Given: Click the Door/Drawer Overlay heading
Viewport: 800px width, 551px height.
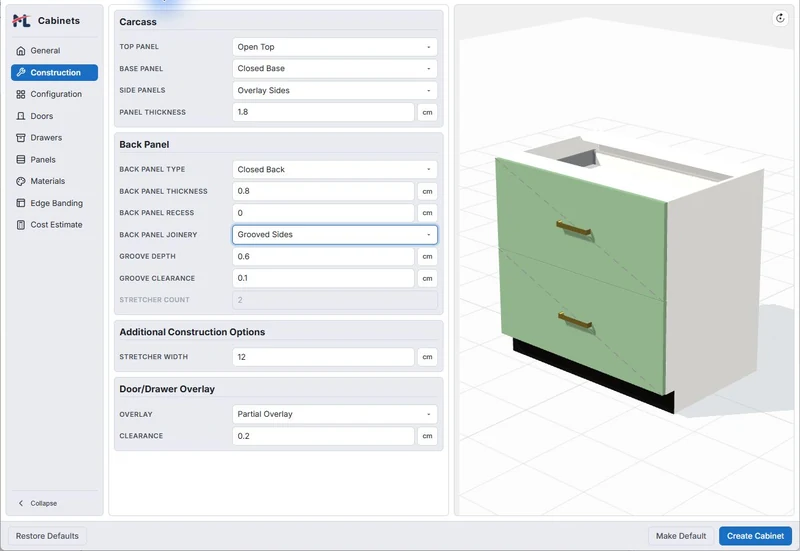Looking at the screenshot, I should click(167, 389).
